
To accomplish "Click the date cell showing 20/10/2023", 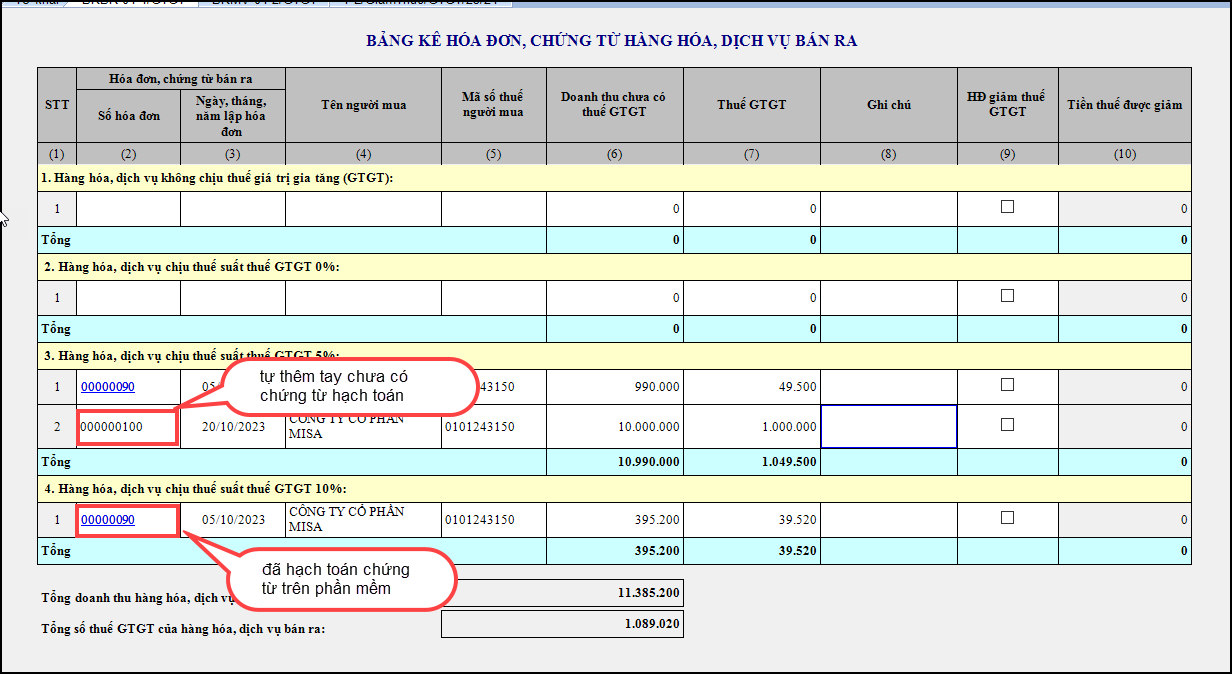I will 232,427.
